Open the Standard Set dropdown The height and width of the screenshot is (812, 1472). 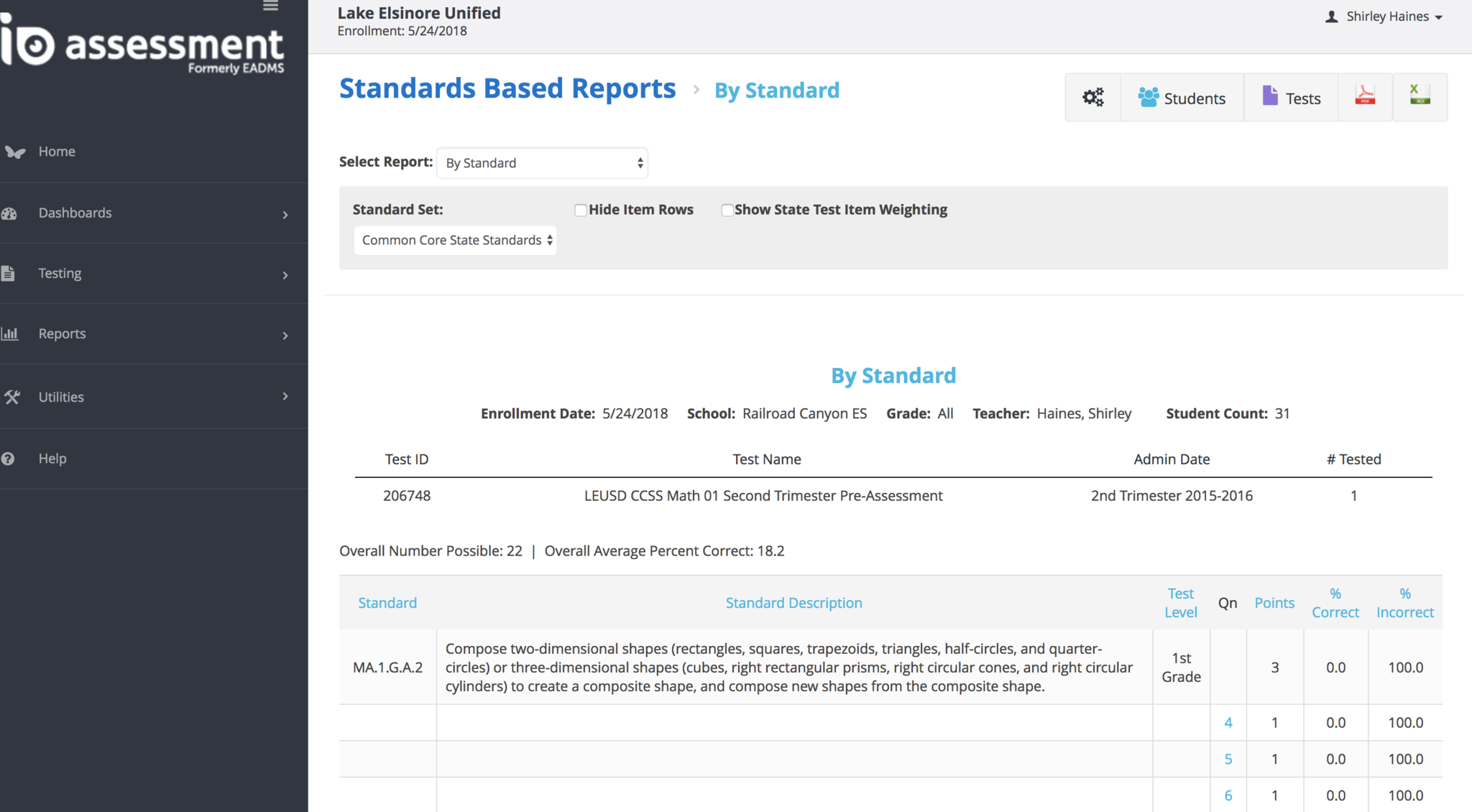click(455, 240)
